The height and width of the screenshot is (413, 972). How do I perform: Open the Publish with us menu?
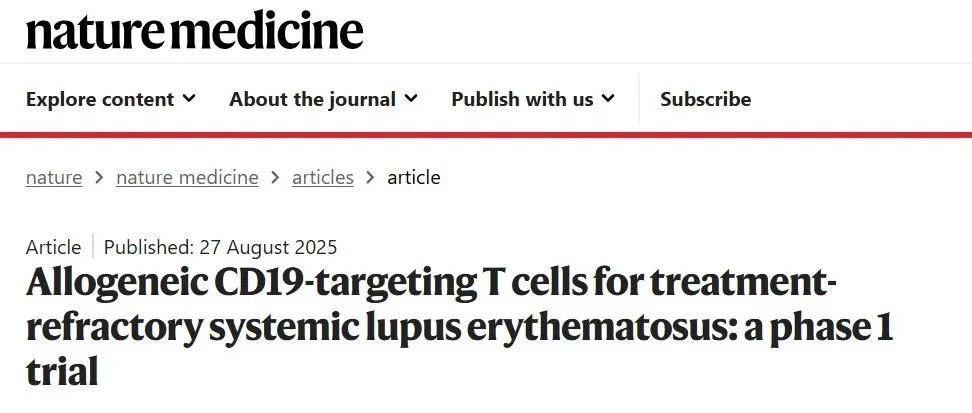(x=532, y=99)
